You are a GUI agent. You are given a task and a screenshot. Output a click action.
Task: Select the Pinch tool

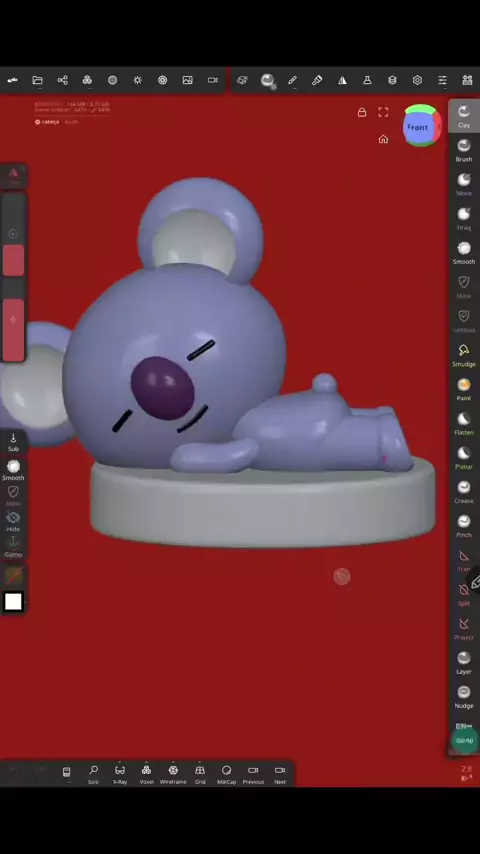point(464,526)
